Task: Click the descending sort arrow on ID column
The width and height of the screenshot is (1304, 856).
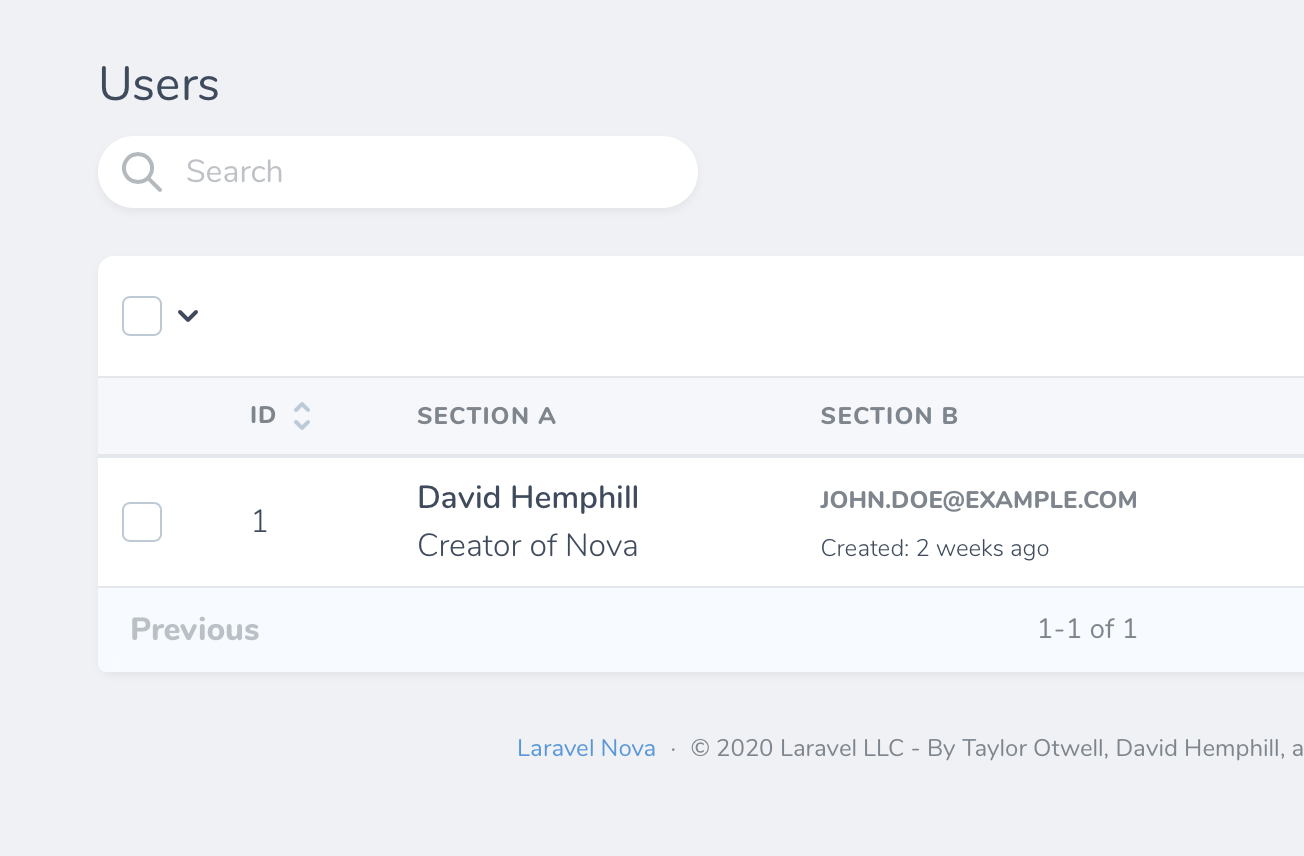Action: 300,422
